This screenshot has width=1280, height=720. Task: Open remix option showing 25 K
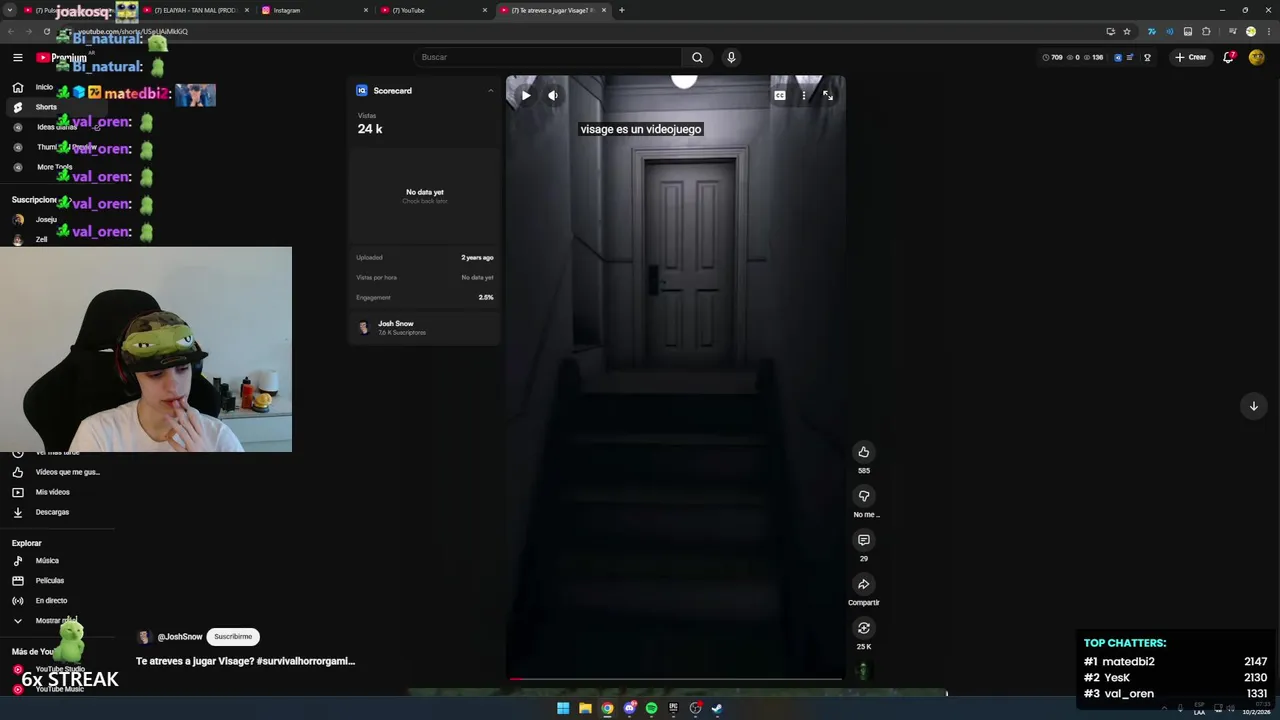[864, 628]
